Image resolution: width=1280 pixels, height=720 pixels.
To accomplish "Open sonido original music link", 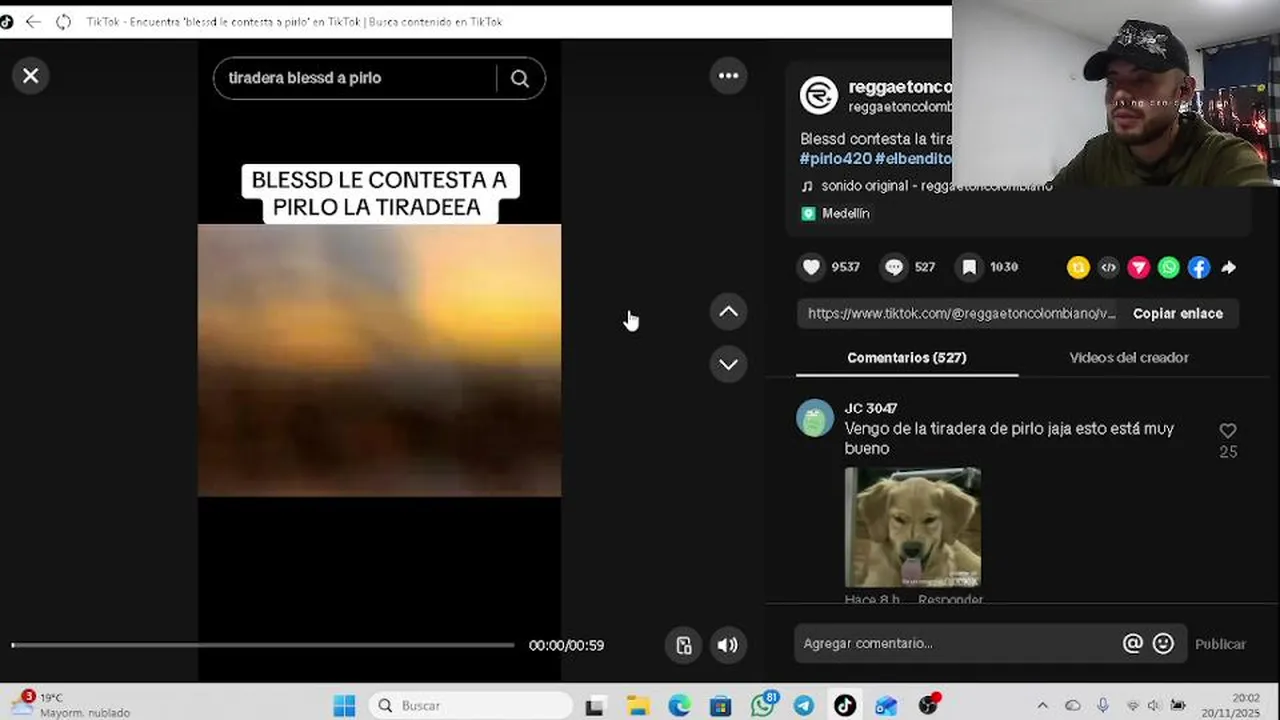I will click(936, 186).
